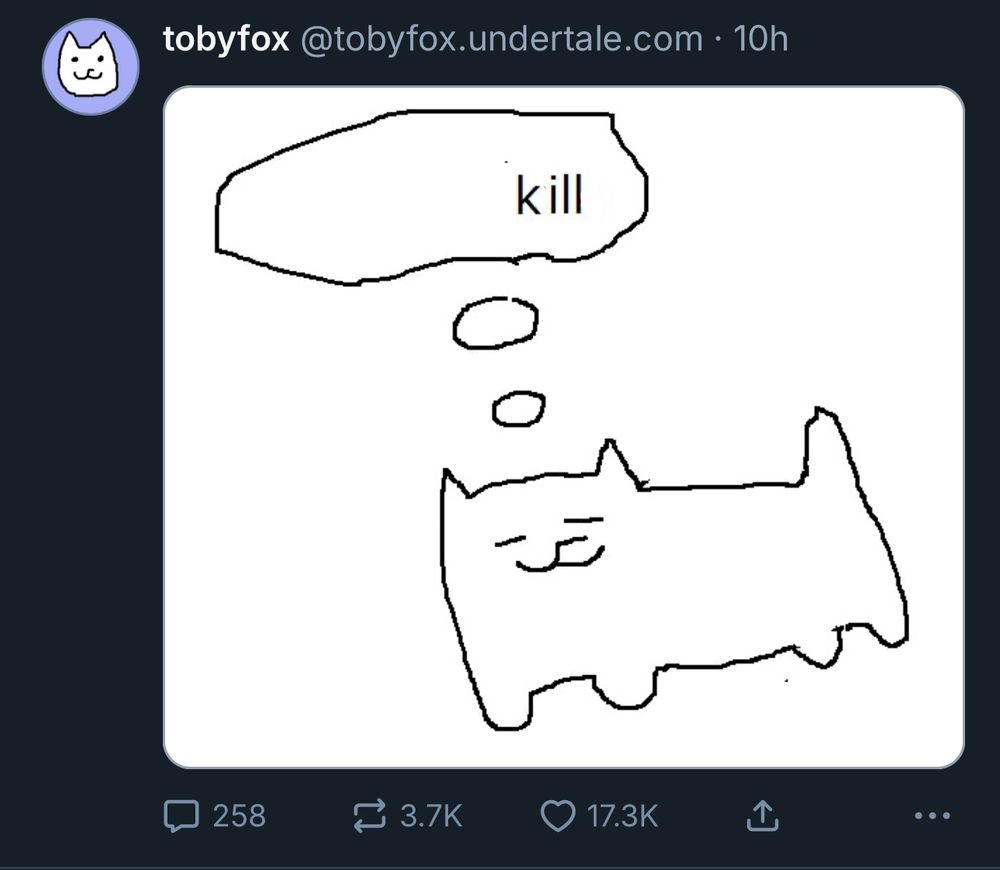Image resolution: width=1000 pixels, height=870 pixels.
Task: Select the share icon to copy link
Action: point(763,814)
